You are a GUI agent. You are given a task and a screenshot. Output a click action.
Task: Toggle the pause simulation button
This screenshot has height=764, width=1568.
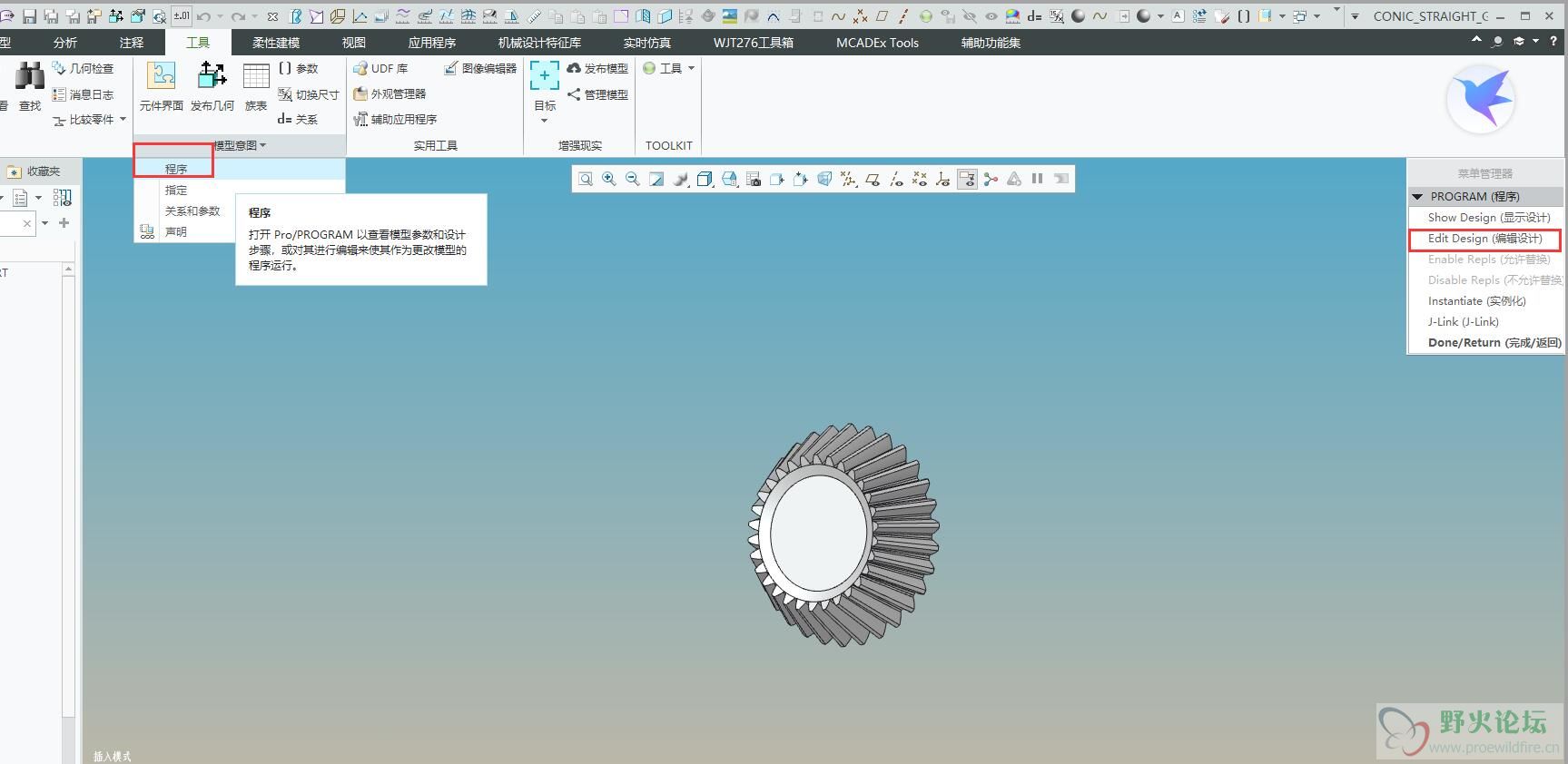[1037, 179]
